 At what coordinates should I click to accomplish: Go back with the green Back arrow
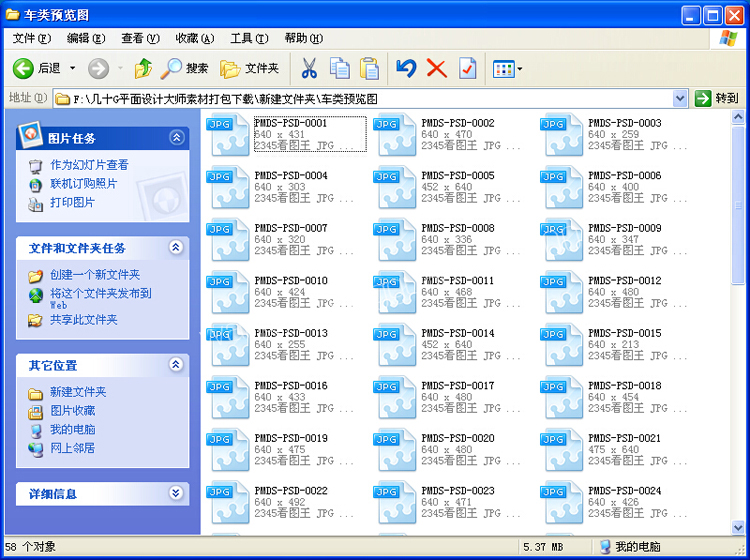23,69
